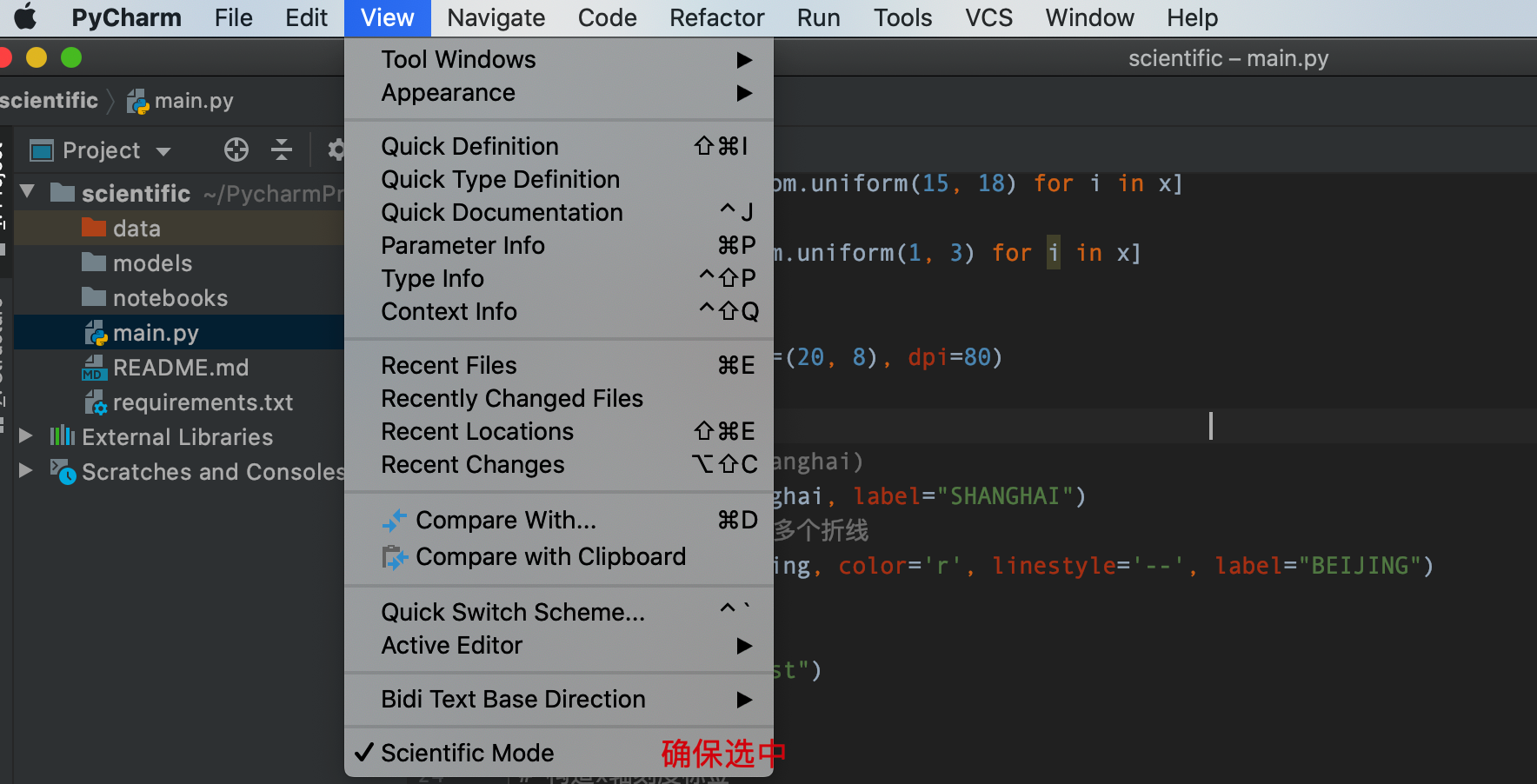Image resolution: width=1537 pixels, height=784 pixels.
Task: Click the Compare with Clipboard icon
Action: click(395, 556)
